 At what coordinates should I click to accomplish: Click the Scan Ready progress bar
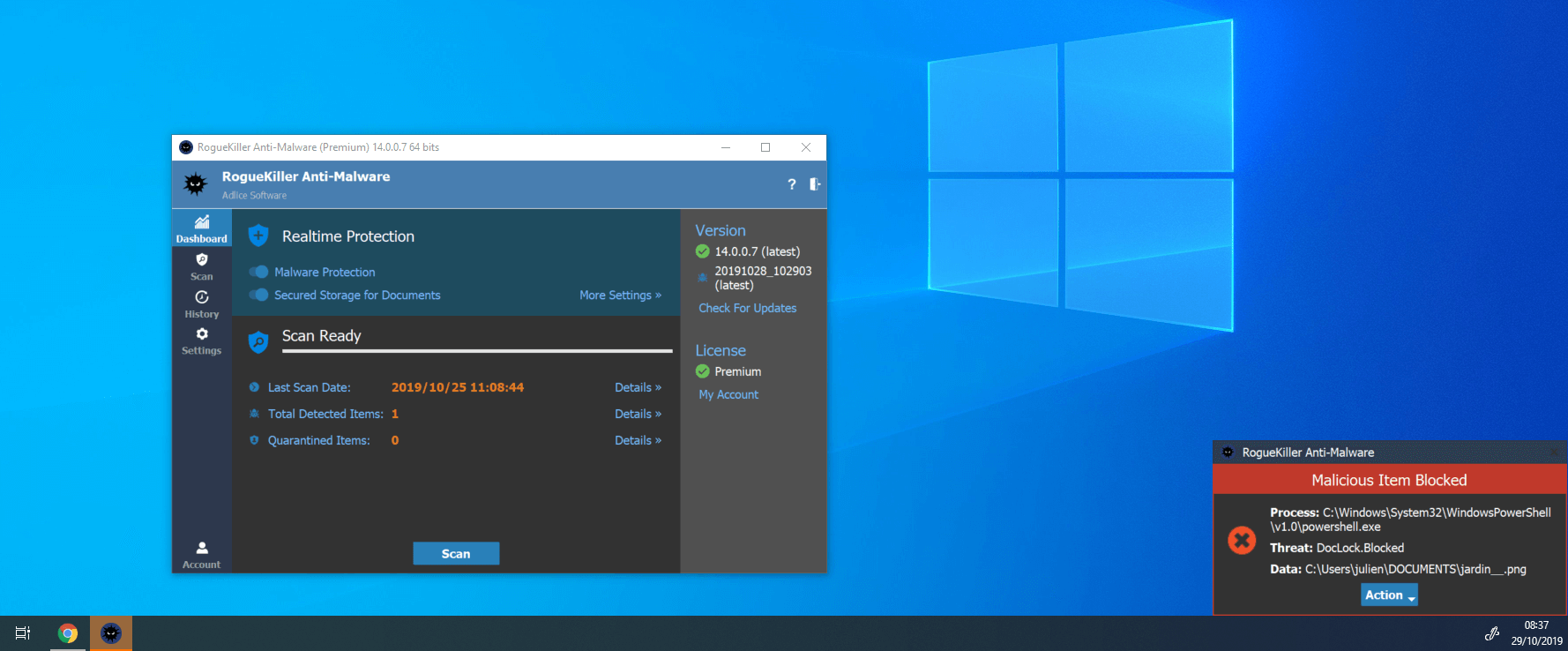tap(477, 351)
